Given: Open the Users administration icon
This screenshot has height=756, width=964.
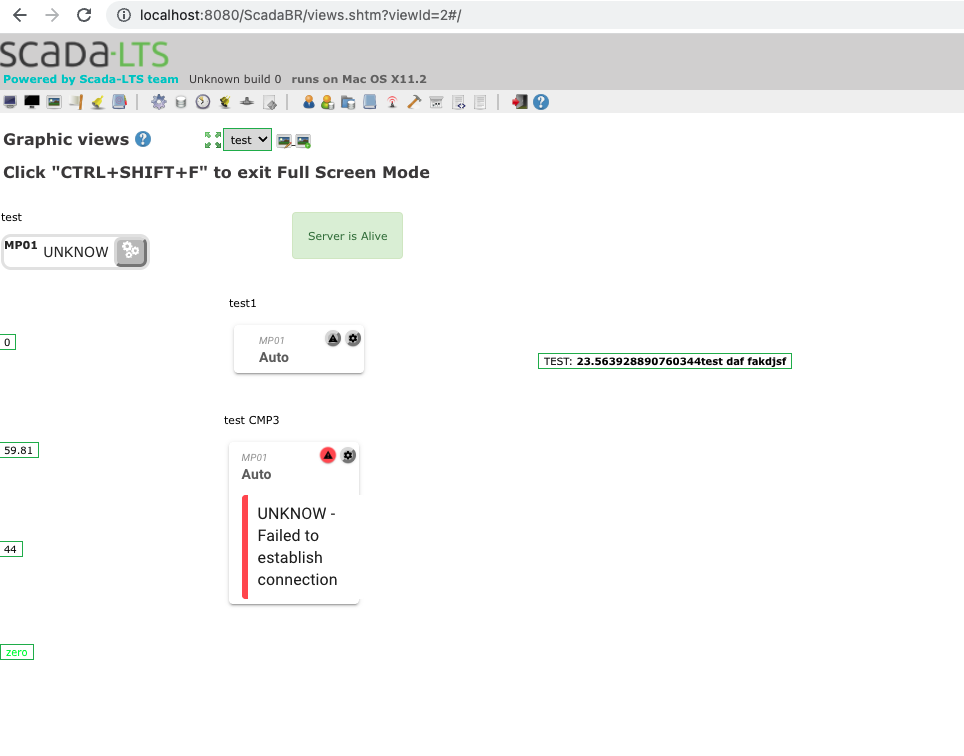Looking at the screenshot, I should click(x=308, y=101).
